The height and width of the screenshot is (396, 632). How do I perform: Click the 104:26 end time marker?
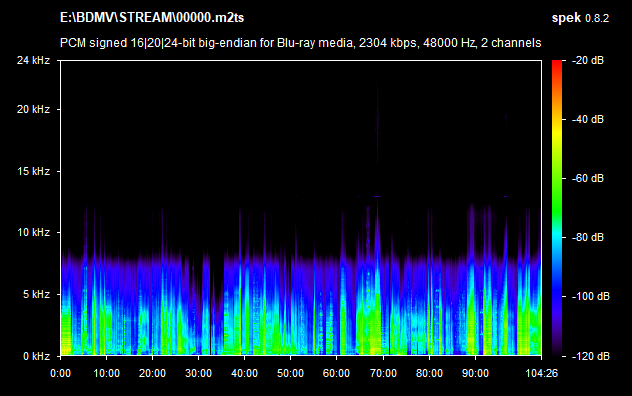coord(541,373)
